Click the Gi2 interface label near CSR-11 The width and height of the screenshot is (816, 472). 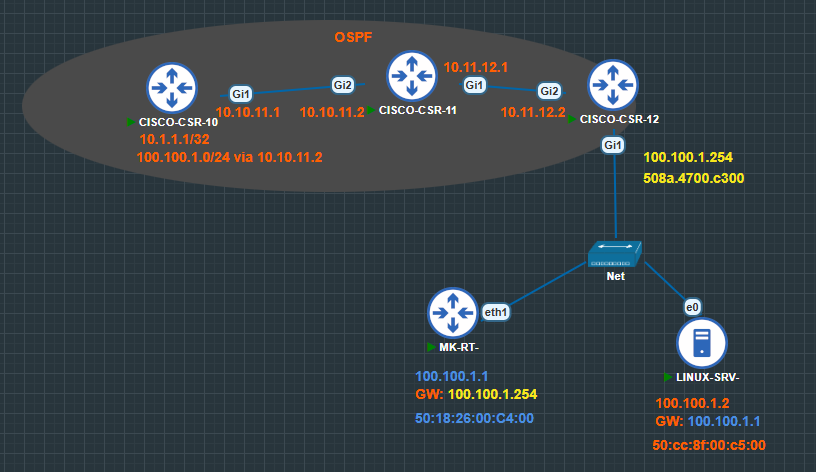343,85
